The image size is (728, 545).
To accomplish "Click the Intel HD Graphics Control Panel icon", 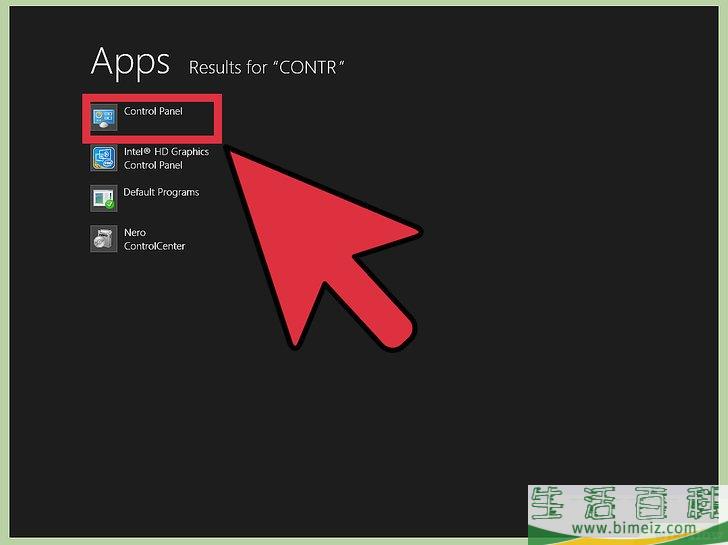I will click(x=104, y=158).
